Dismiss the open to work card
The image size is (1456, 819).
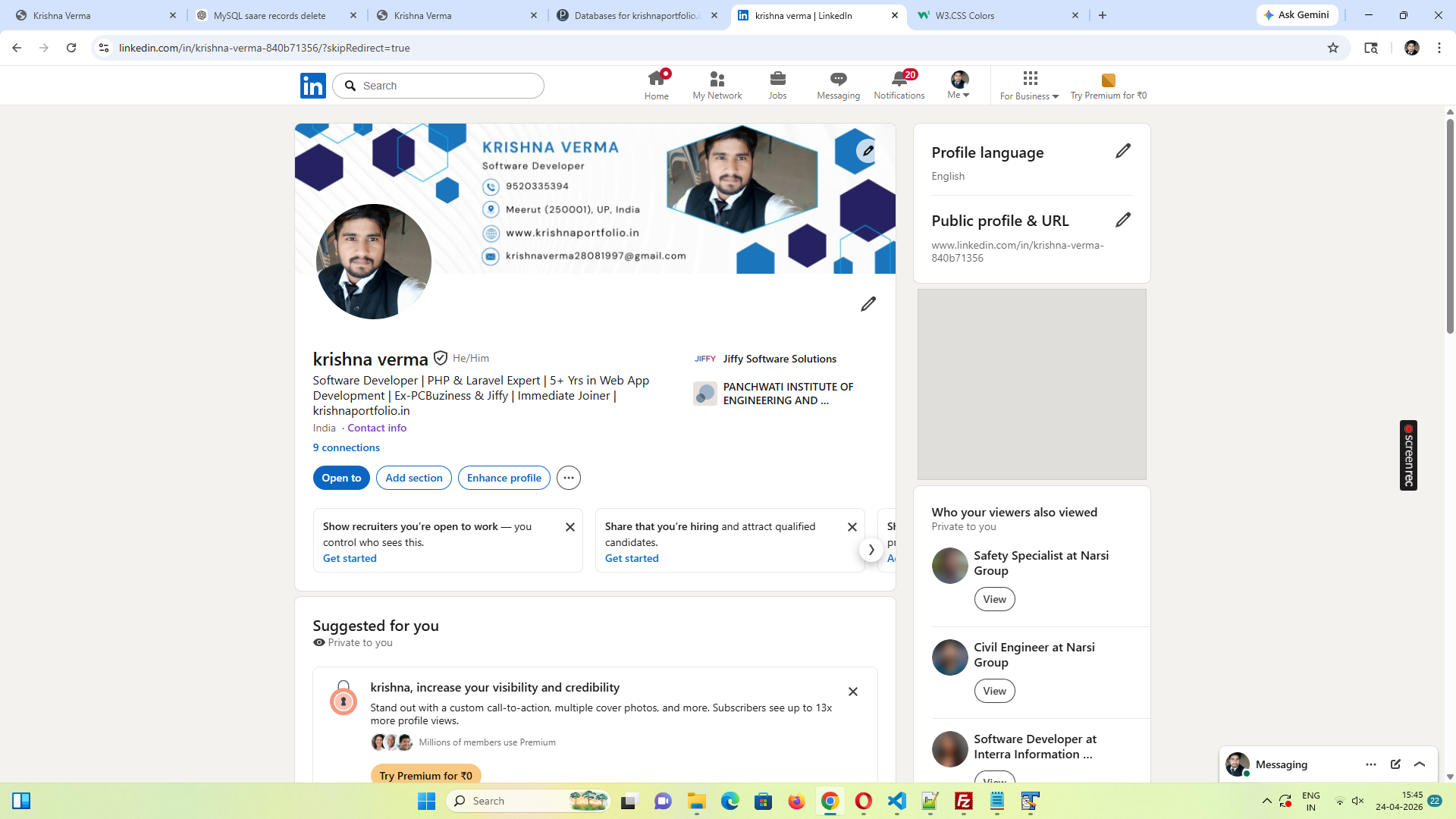tap(570, 527)
